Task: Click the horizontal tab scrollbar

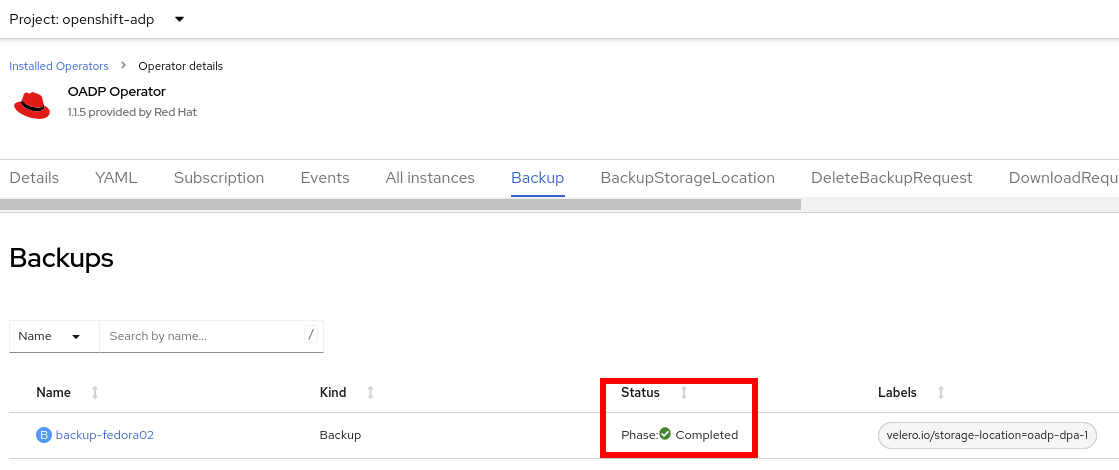Action: (x=400, y=205)
